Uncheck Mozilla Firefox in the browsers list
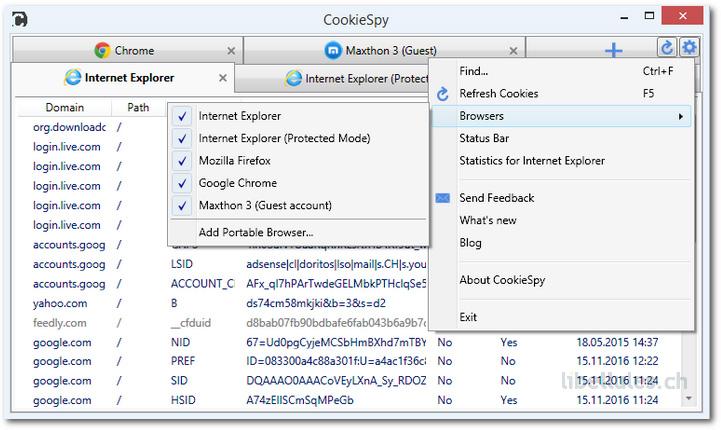This screenshot has height=430, width=721. (182, 161)
